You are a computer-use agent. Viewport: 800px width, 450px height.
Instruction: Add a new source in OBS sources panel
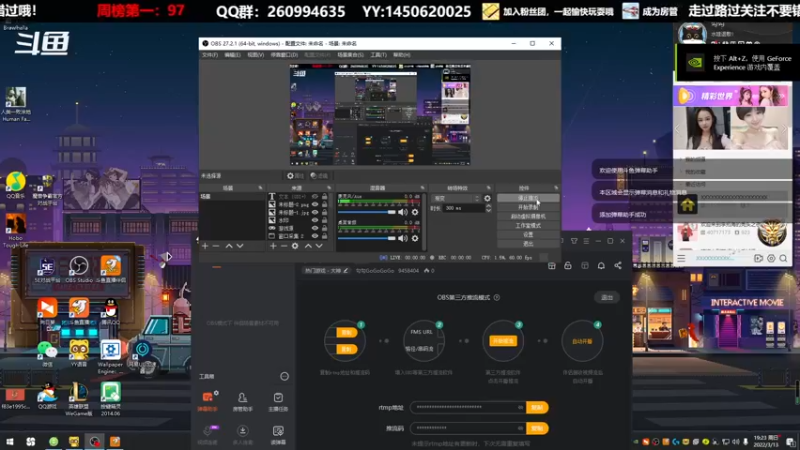[273, 246]
